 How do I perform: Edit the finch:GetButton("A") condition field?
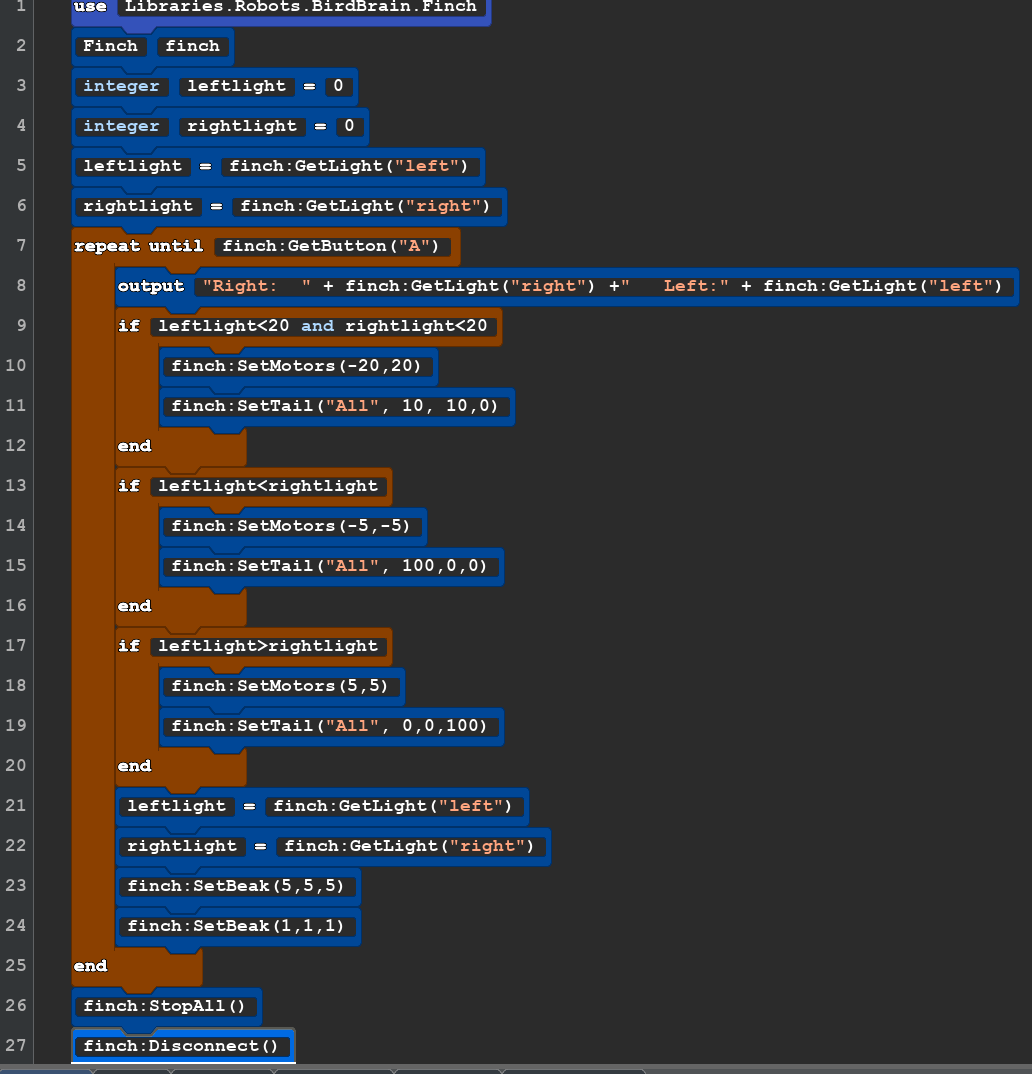(x=331, y=246)
